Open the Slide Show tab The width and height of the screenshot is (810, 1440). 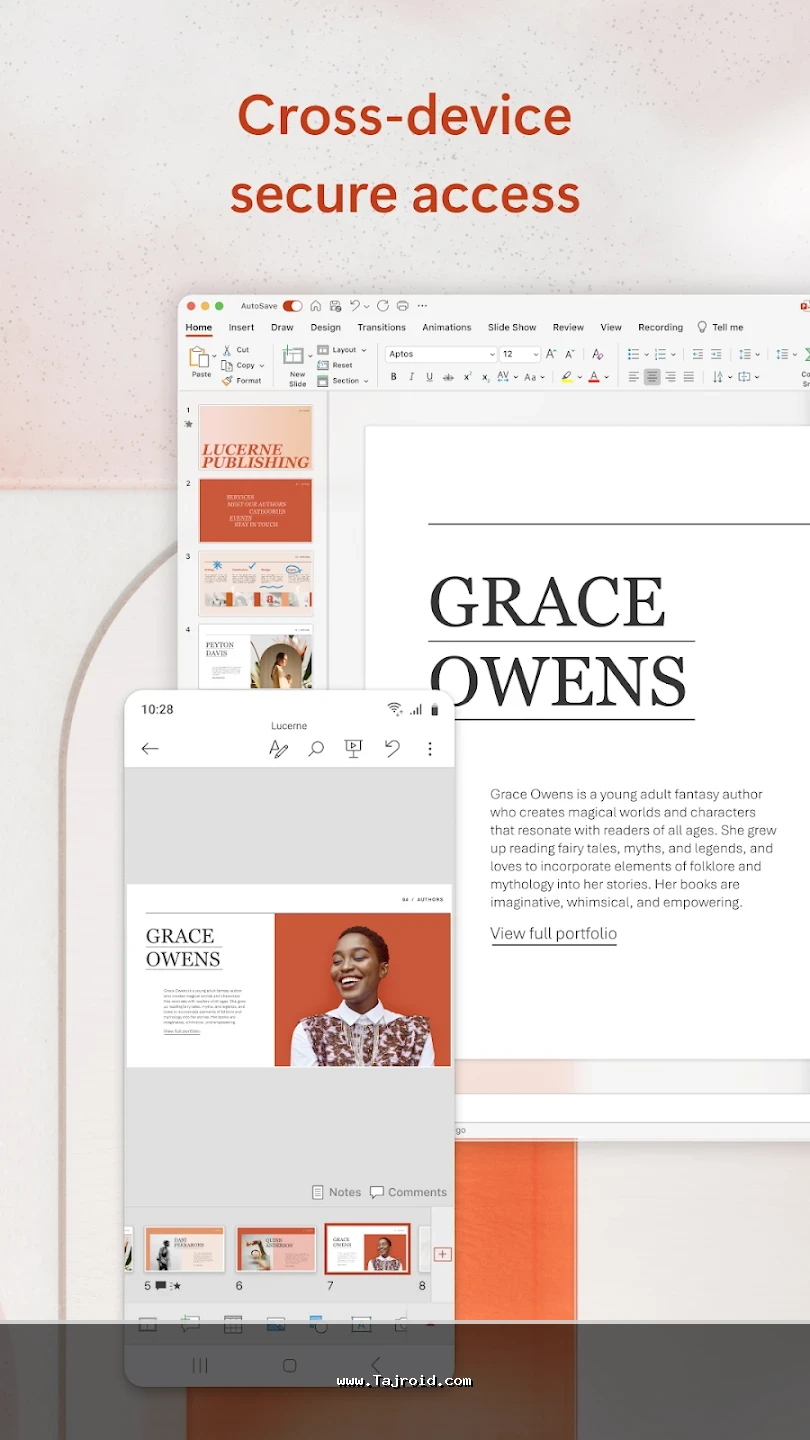[x=512, y=327]
